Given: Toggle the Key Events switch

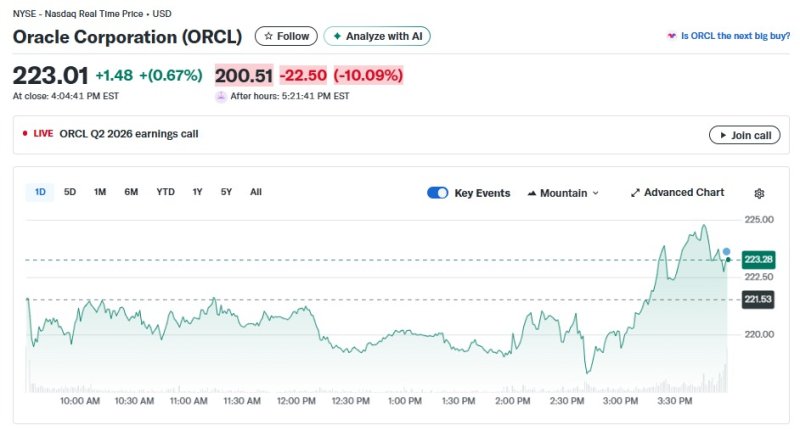Looking at the screenshot, I should (437, 193).
